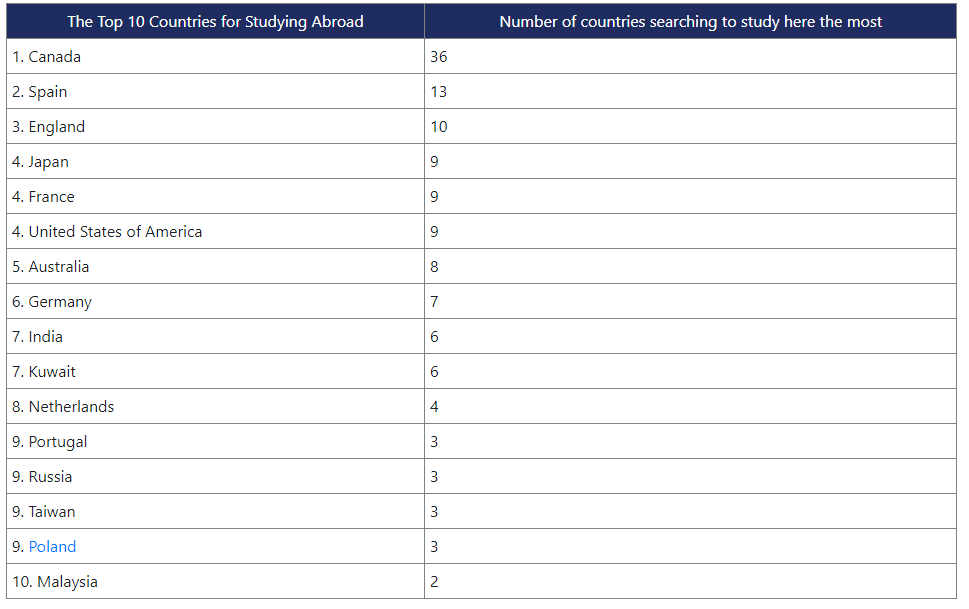969x609 pixels.
Task: Select the Number of countries searching header
Action: pyautogui.click(x=690, y=22)
